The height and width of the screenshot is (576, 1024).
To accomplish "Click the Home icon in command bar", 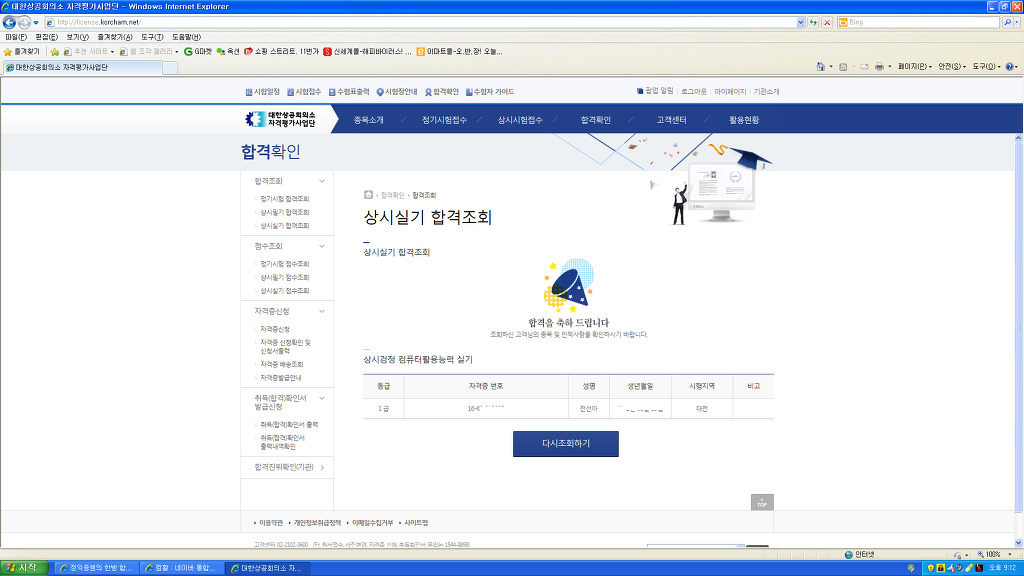I will (821, 67).
